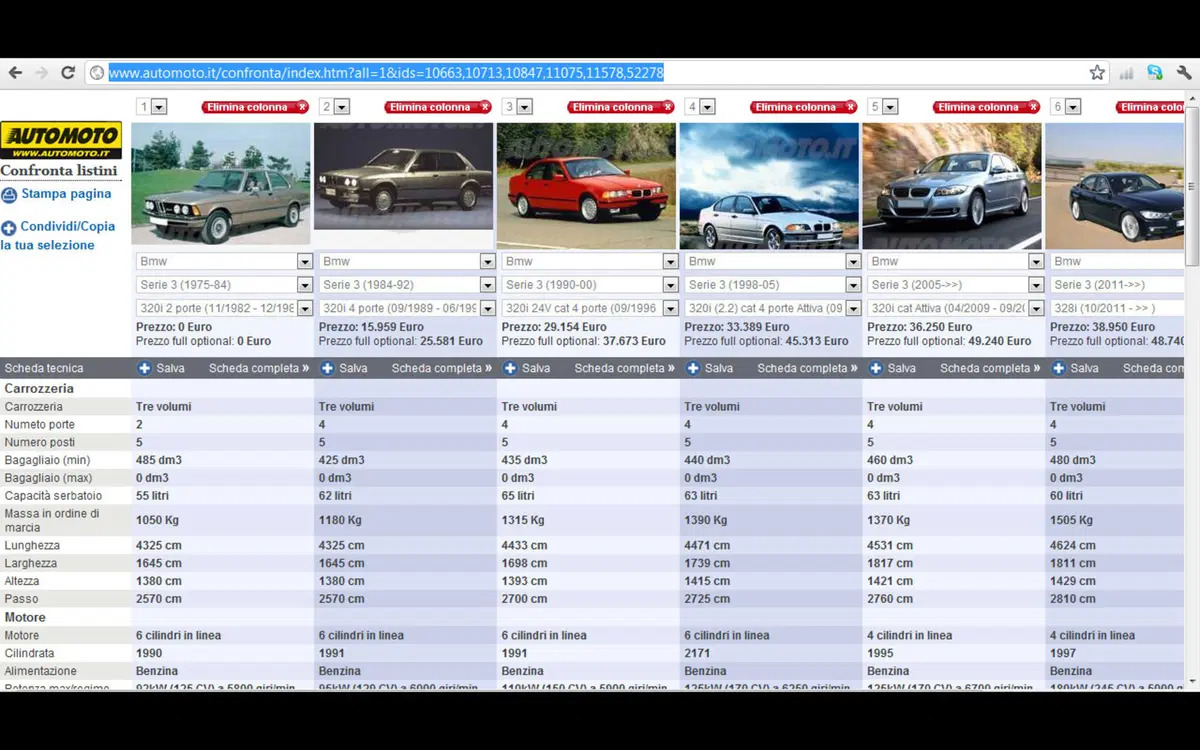Image resolution: width=1200 pixels, height=750 pixels.
Task: Save the column 6 car with Salva
Action: pyautogui.click(x=1076, y=368)
